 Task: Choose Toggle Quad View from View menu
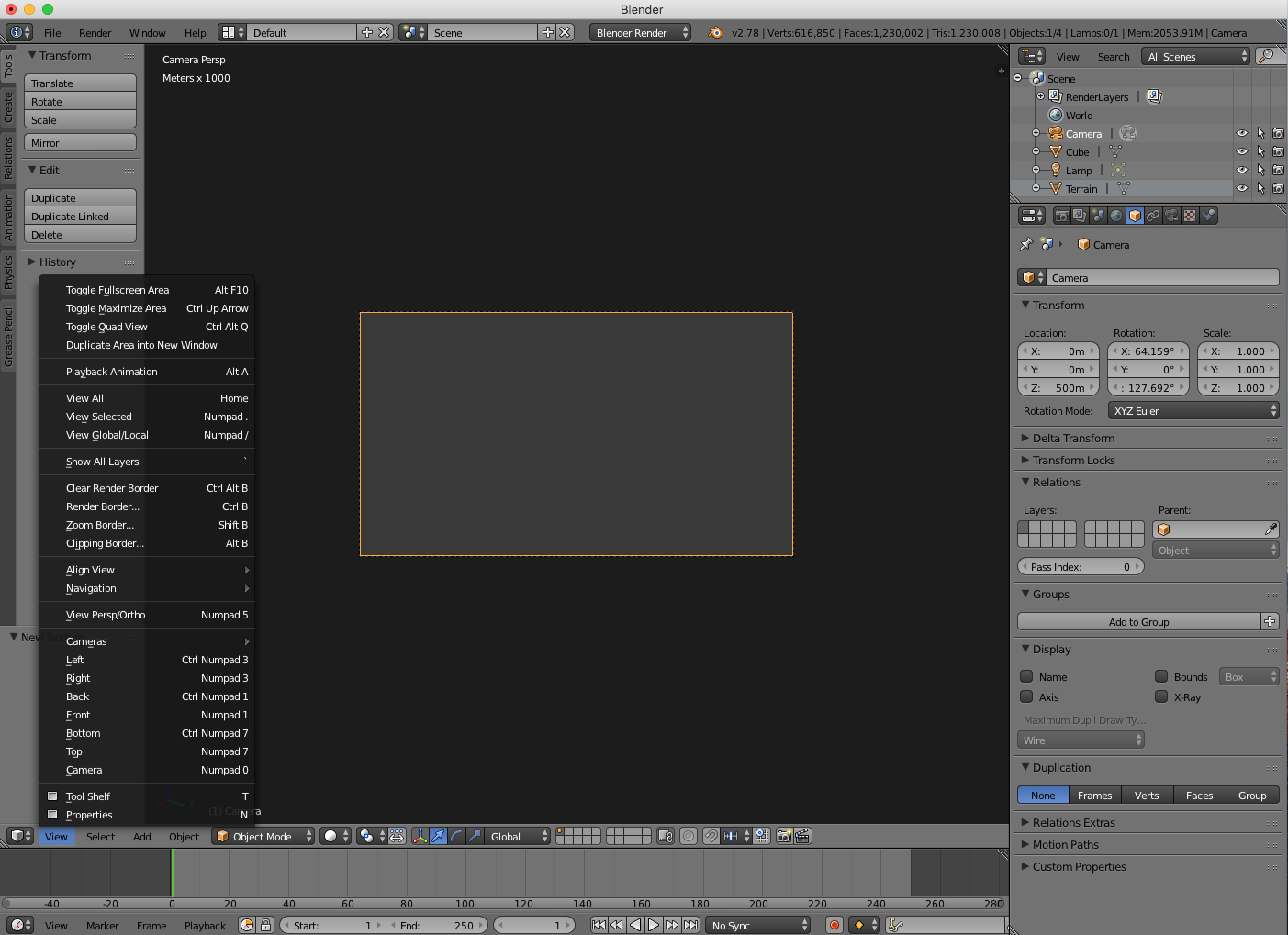pos(146,327)
